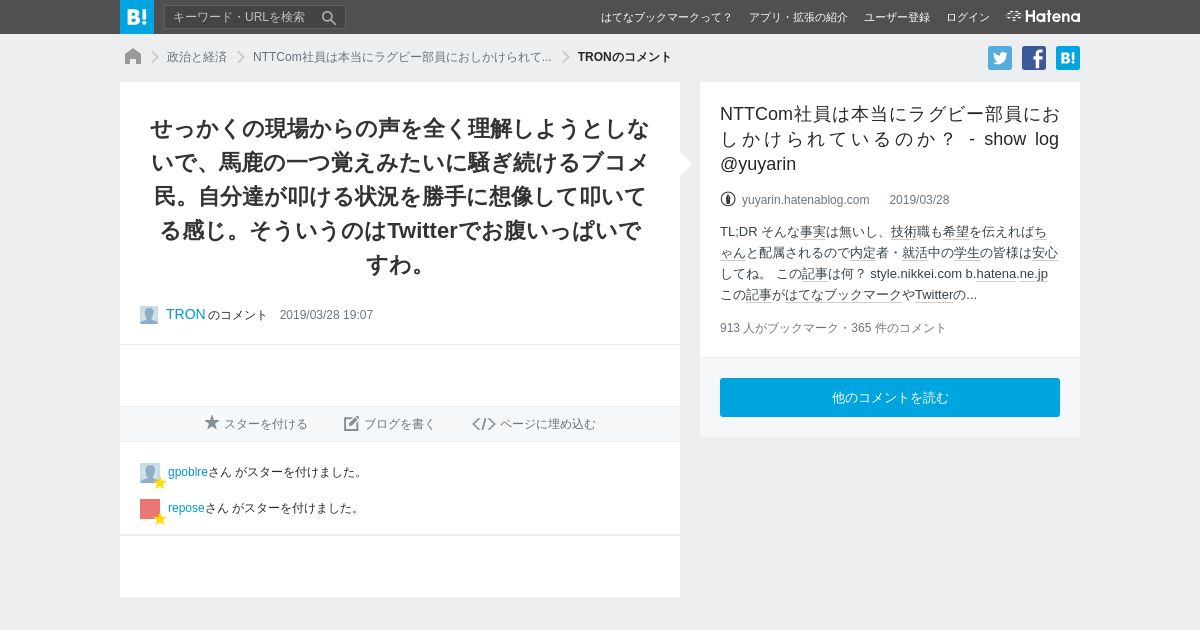Click the yuyarin.hatenablog.com domain link
Viewport: 1200px width, 630px height.
point(805,200)
